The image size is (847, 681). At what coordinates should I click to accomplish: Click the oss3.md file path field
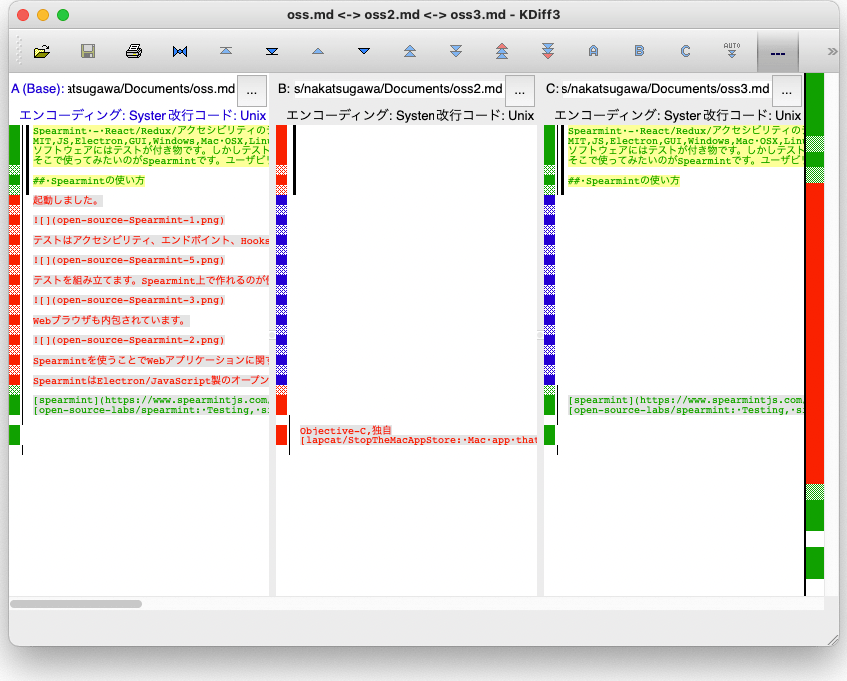pos(664,90)
